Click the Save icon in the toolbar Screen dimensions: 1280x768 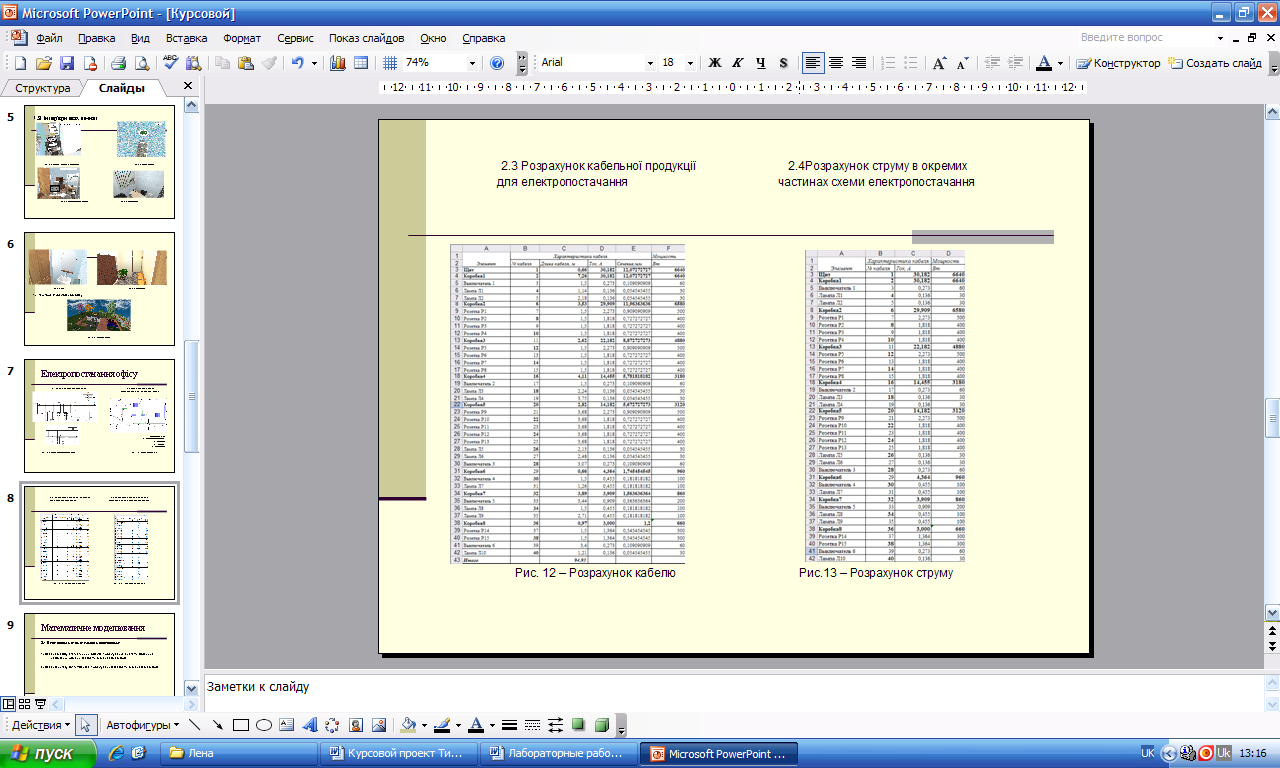coord(67,63)
